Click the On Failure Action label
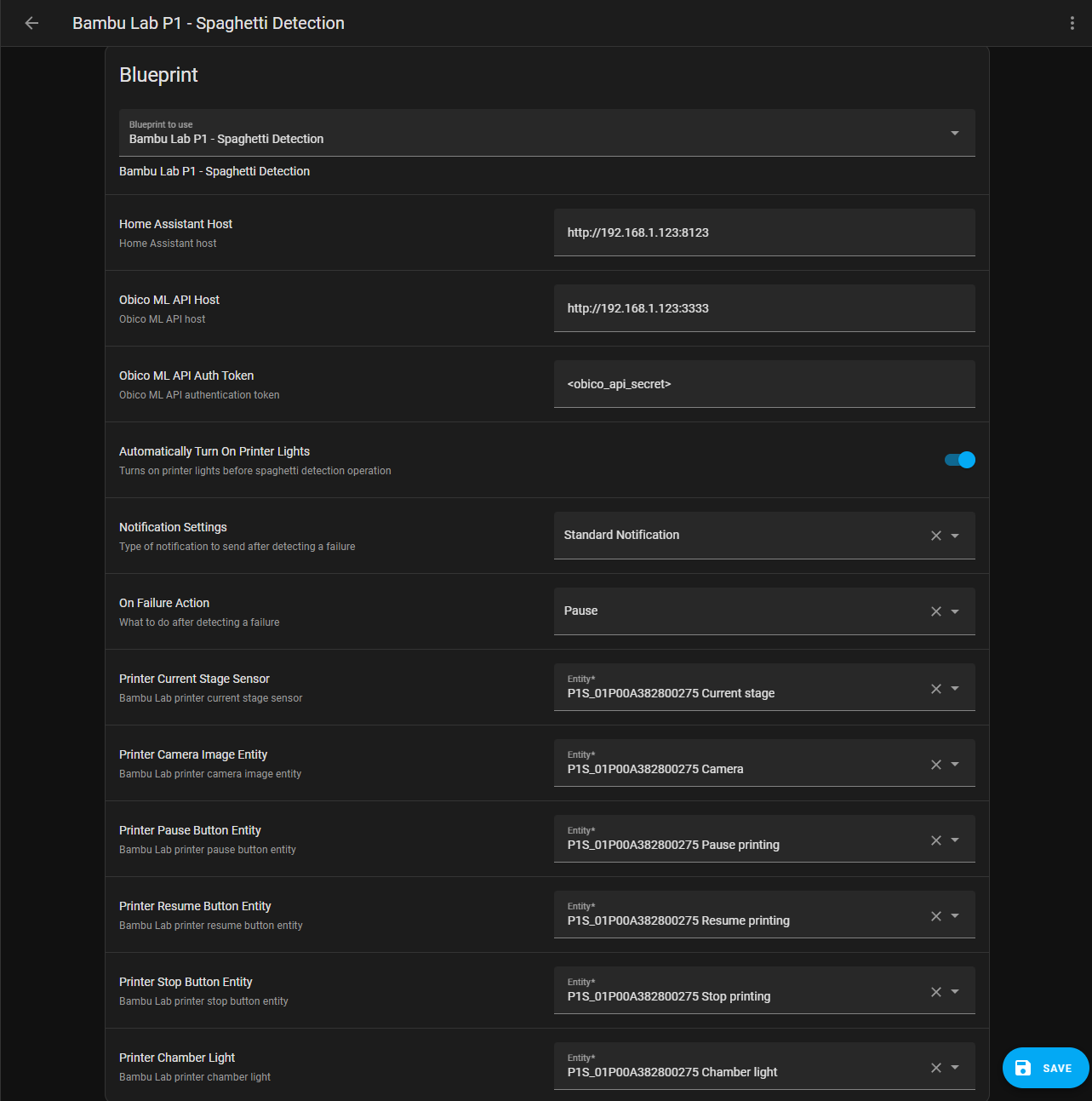 [x=164, y=603]
